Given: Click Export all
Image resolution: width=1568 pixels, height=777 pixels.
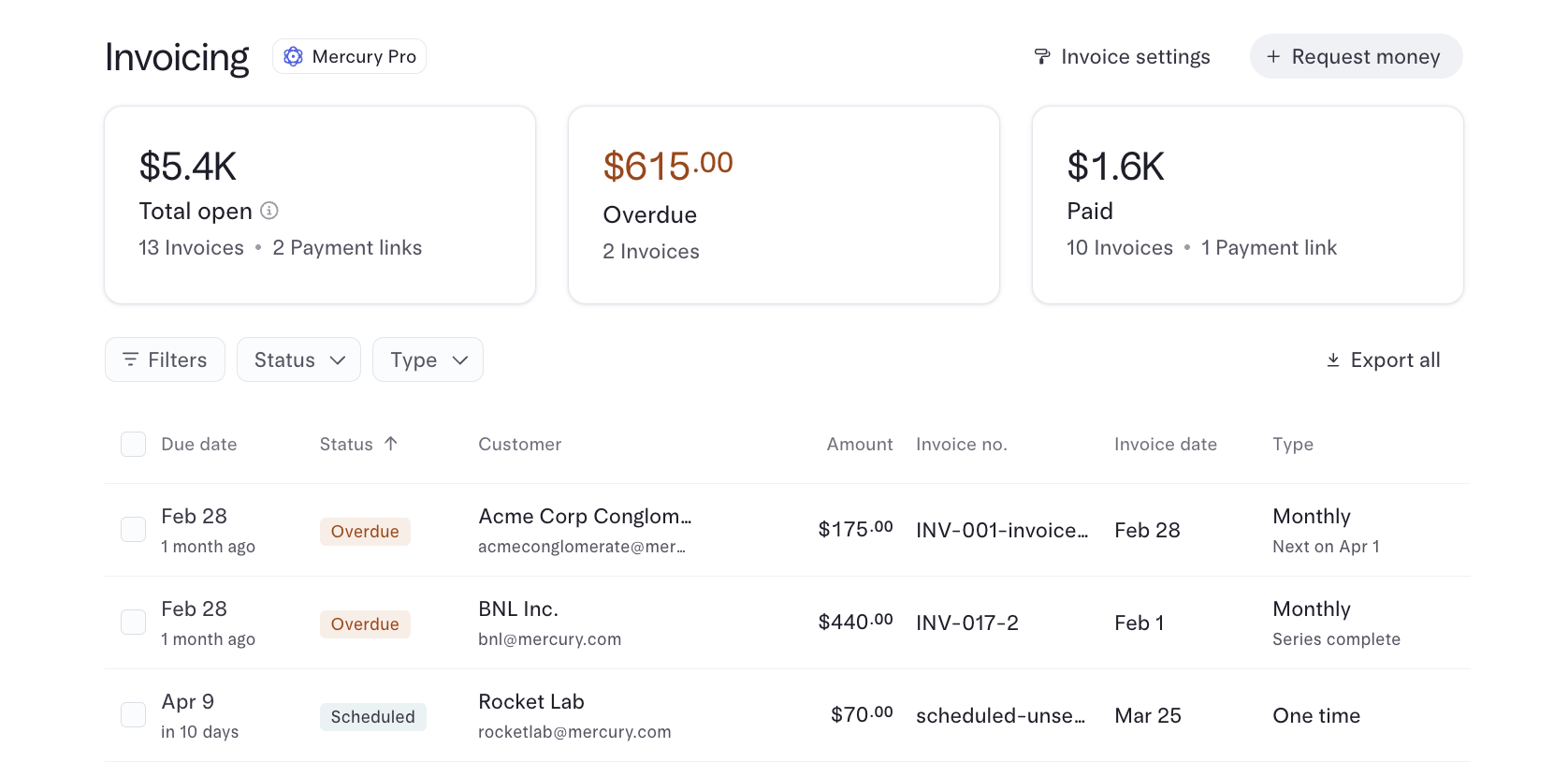Looking at the screenshot, I should tap(1383, 360).
